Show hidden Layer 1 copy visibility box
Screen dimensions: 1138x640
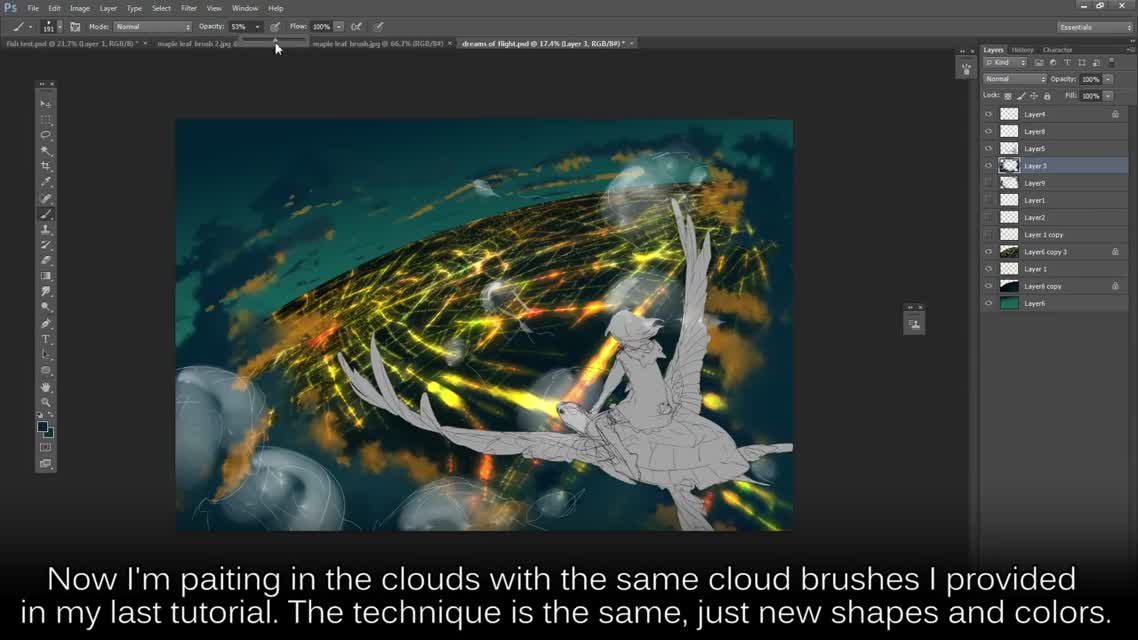(x=988, y=234)
